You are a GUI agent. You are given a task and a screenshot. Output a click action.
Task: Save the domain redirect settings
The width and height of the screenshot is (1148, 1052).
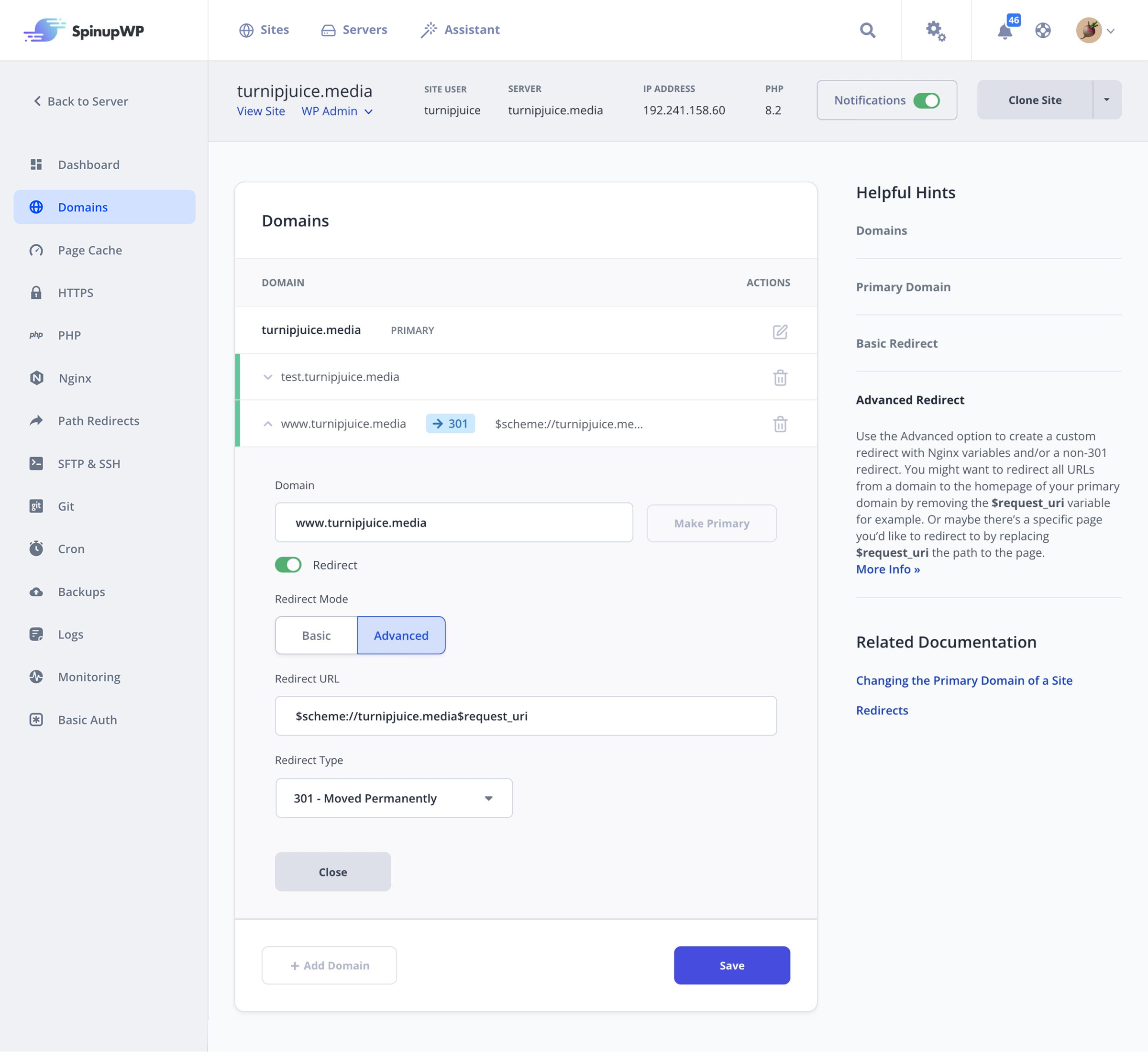click(x=732, y=965)
